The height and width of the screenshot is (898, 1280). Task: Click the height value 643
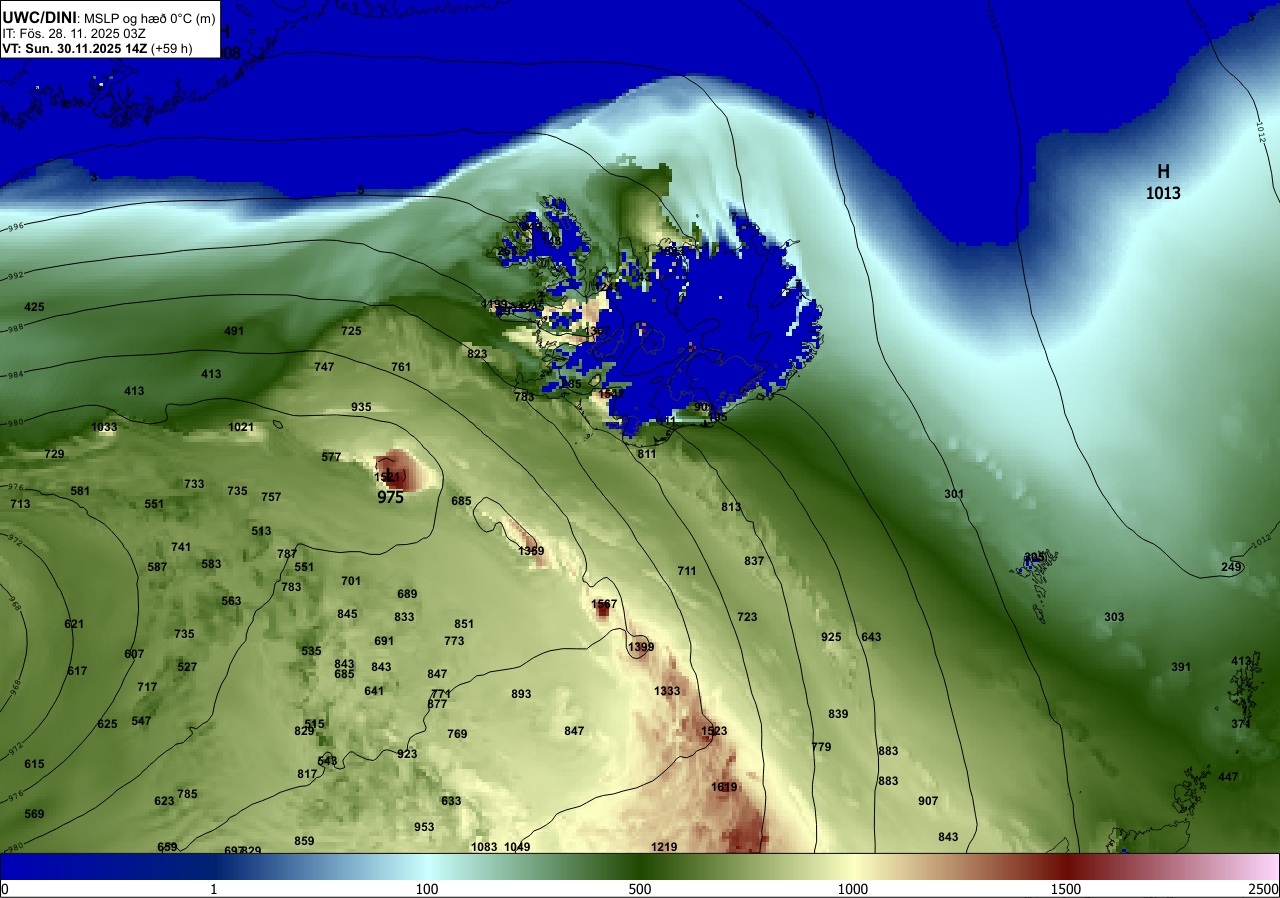871,637
